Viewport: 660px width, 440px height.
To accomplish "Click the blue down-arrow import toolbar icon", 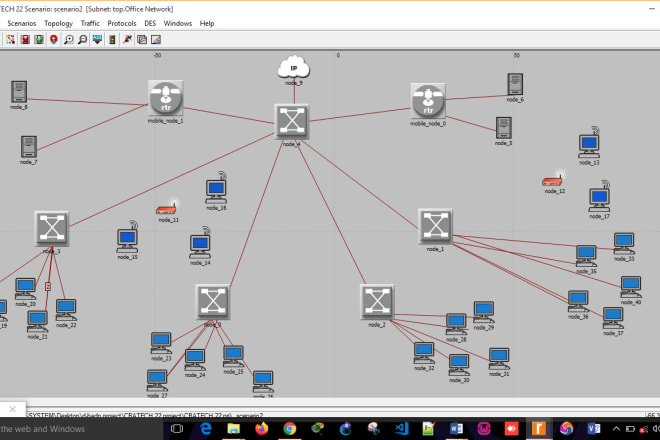I will point(97,40).
